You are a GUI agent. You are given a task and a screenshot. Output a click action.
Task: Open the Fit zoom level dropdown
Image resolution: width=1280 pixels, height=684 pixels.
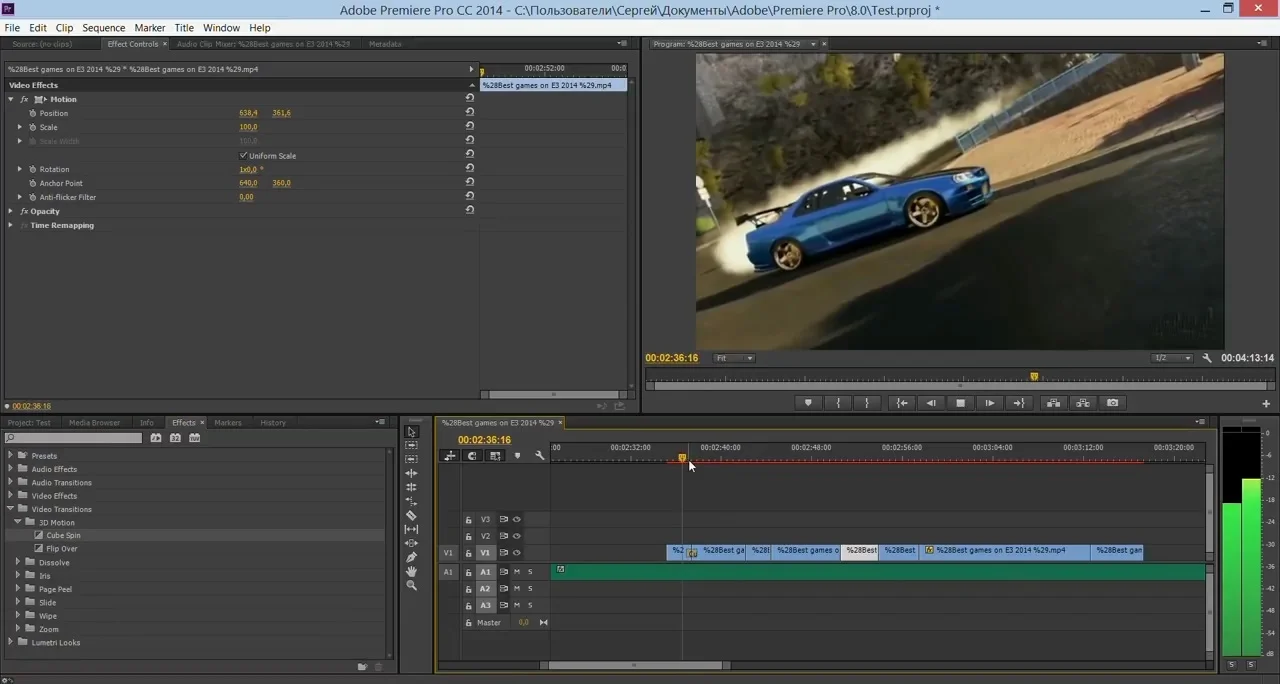point(734,358)
